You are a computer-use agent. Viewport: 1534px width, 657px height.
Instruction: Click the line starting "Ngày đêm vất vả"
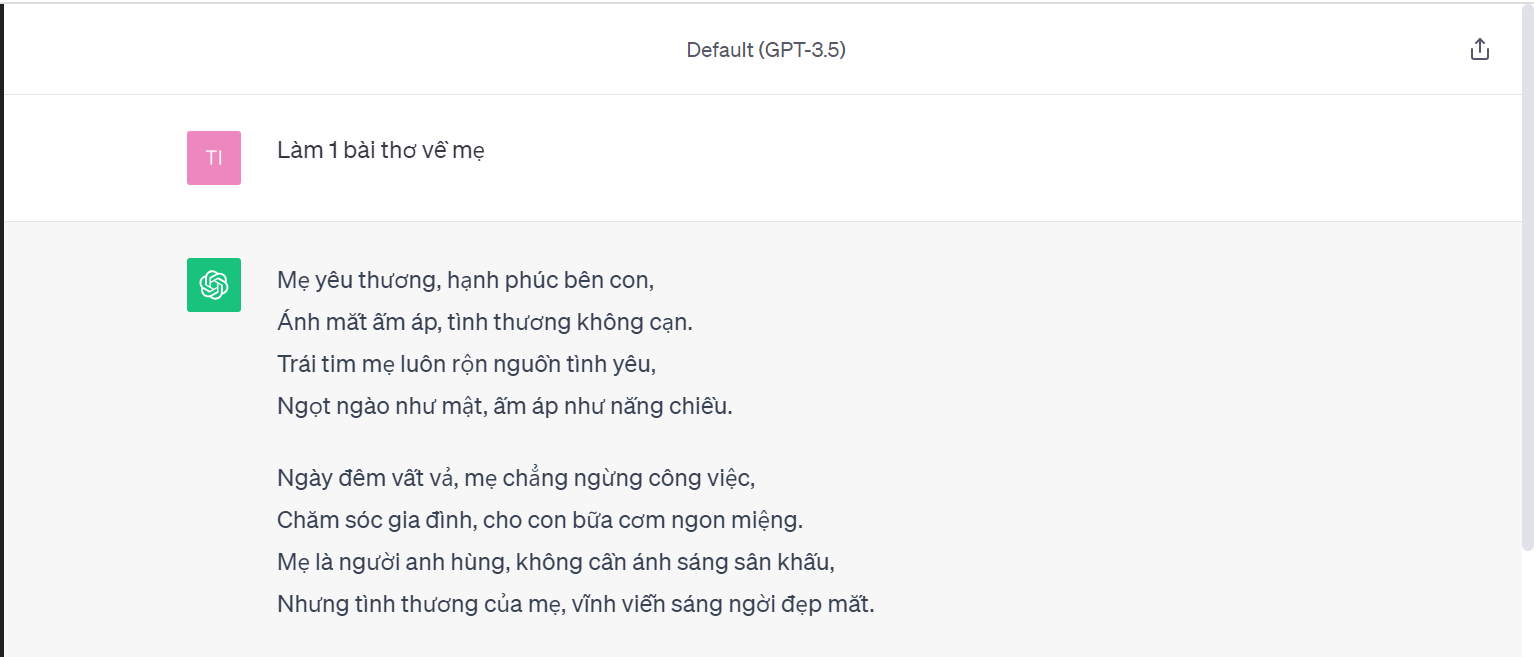tap(515, 478)
